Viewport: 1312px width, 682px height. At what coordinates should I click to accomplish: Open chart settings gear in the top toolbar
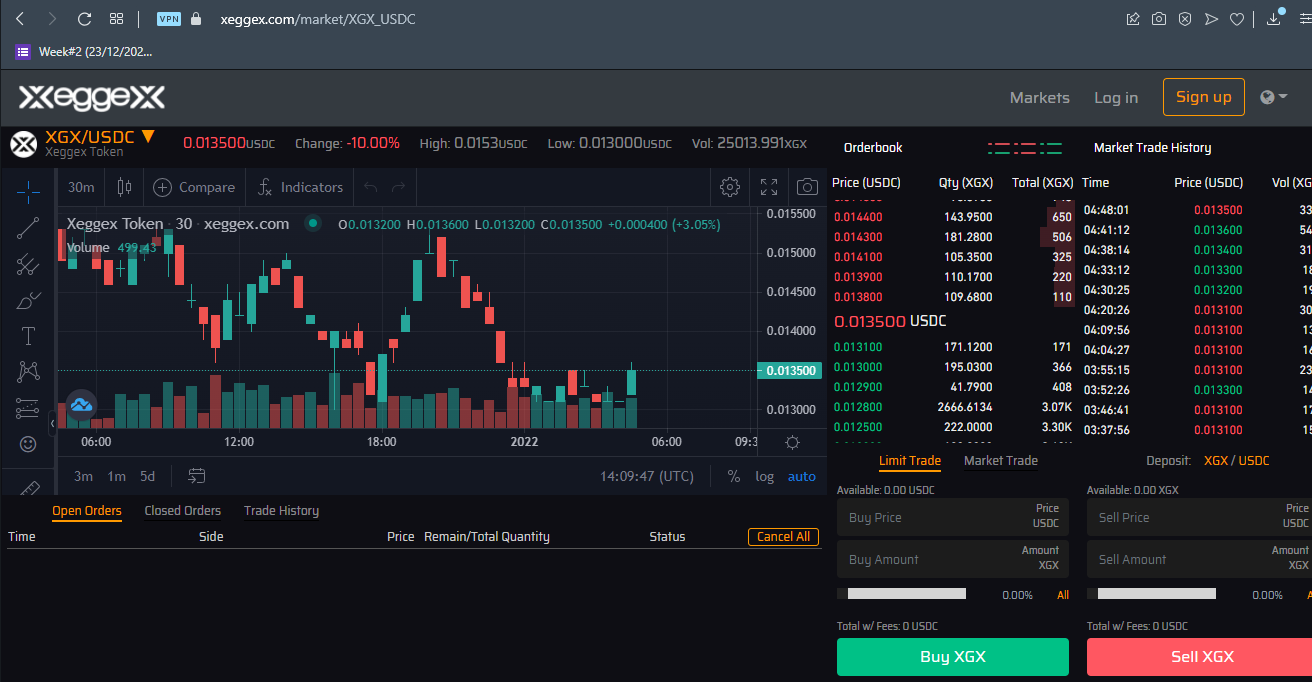[730, 187]
